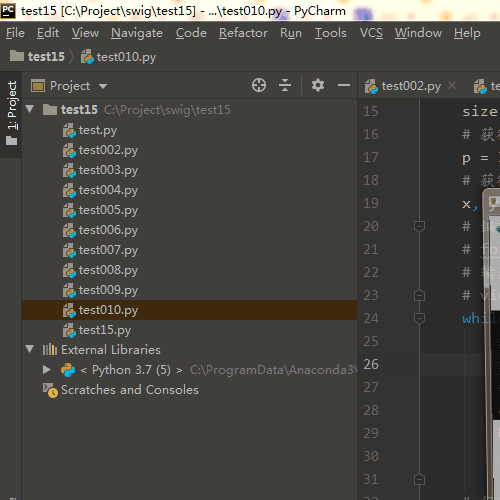Expand the Python 3.7 (5) library node

click(x=47, y=369)
